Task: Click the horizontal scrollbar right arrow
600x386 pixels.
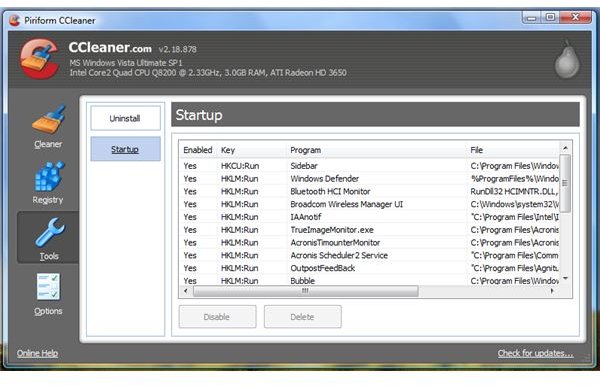Action: tap(552, 291)
